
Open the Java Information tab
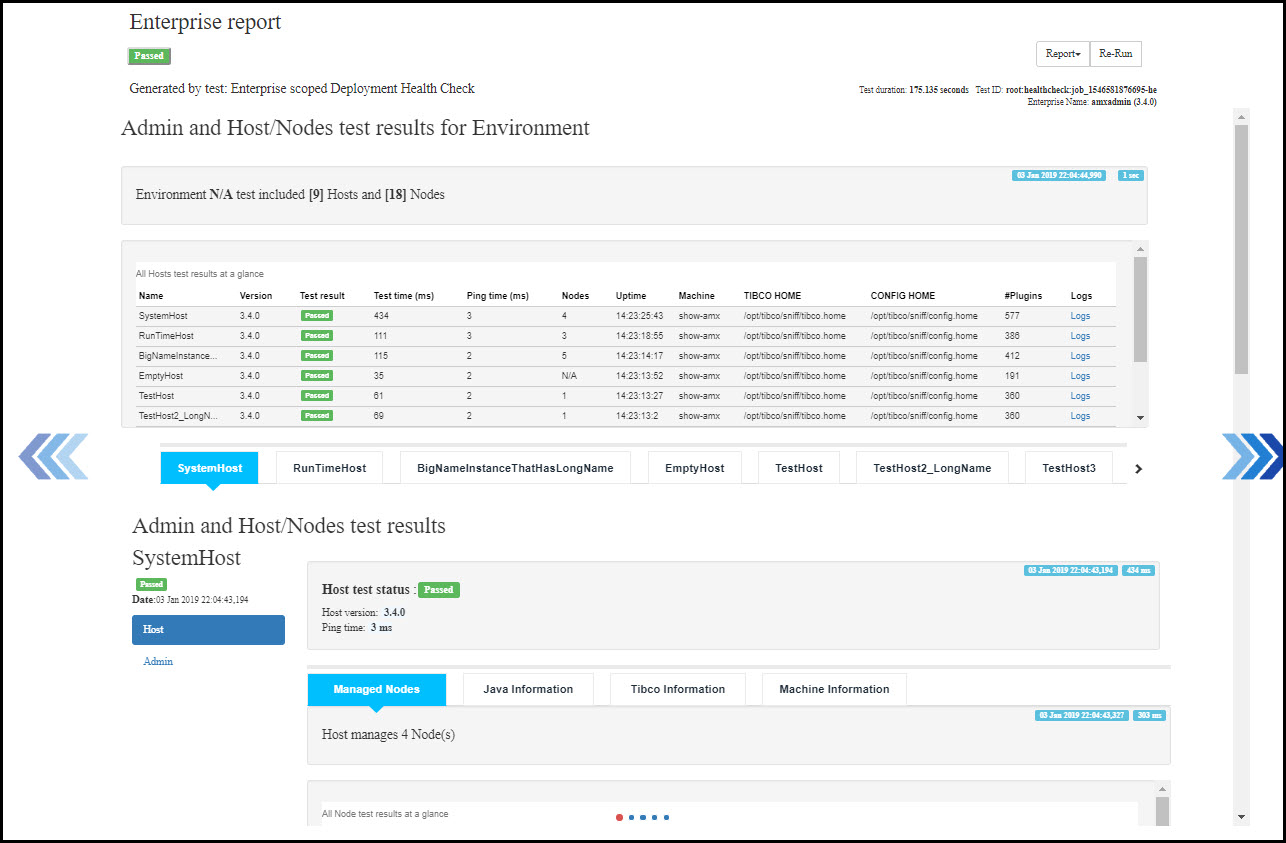click(528, 689)
